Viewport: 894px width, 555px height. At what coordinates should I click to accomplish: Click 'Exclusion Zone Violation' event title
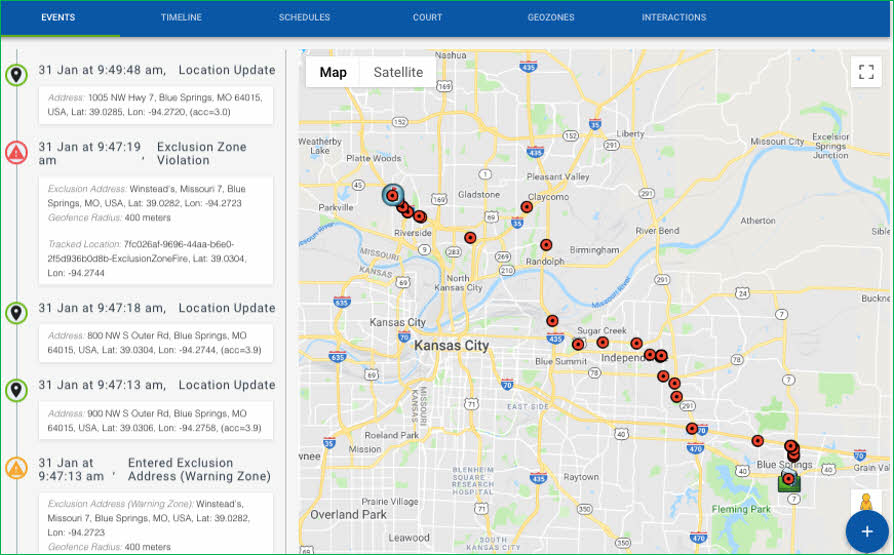(202, 153)
